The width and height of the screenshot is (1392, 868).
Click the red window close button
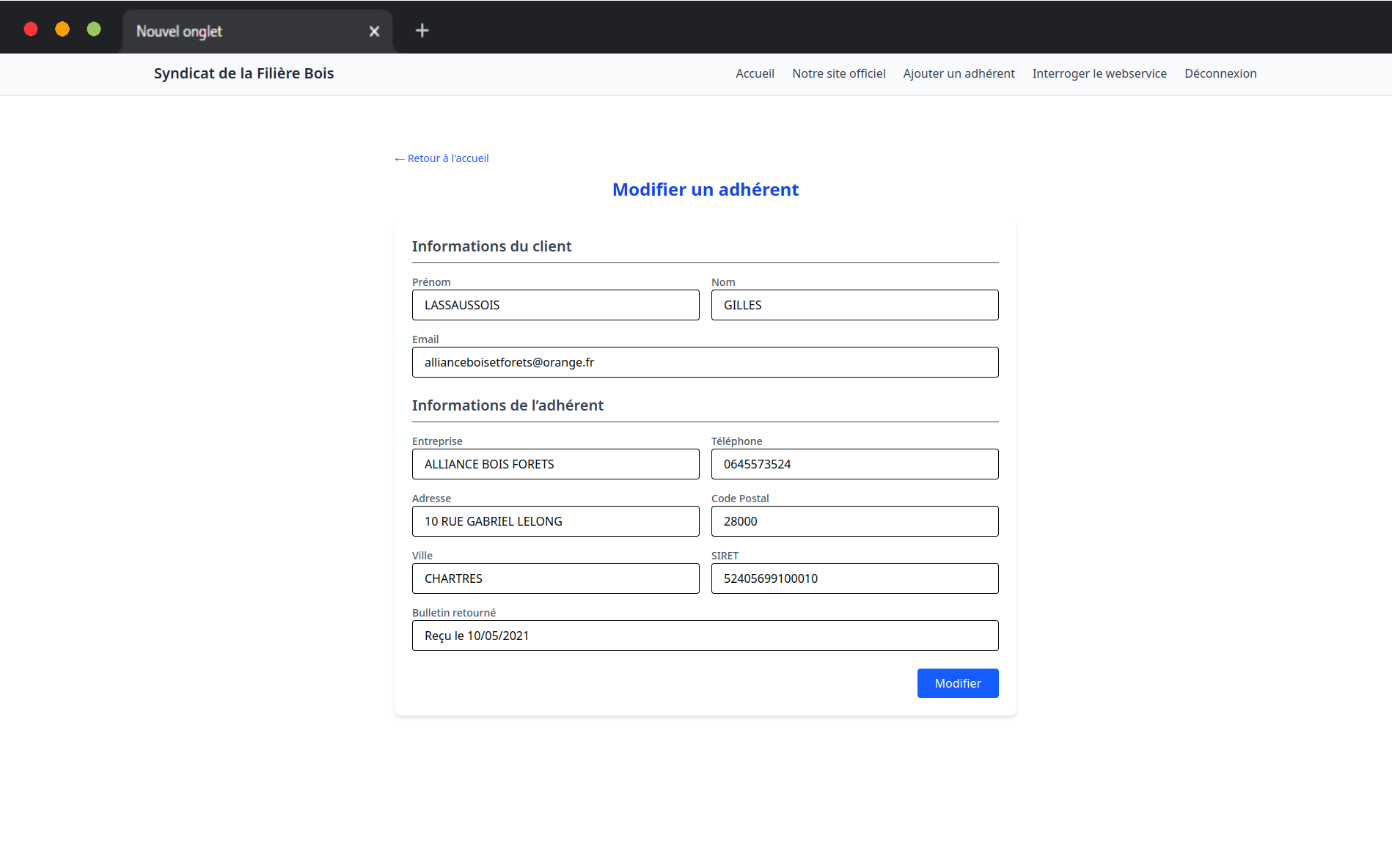tap(31, 29)
